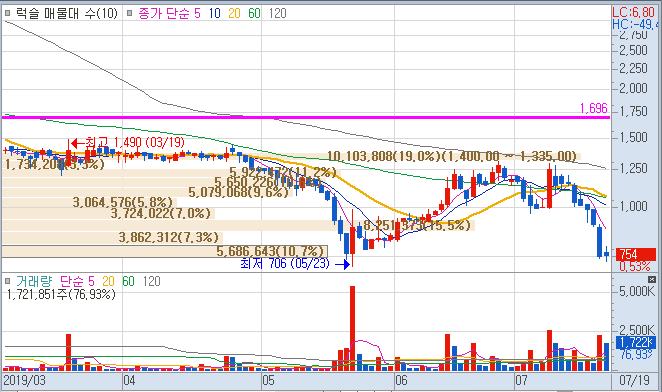Screen dimensions: 662x392
Task: Click the 5,922,472(11.2%) volume profile bar
Action: (171, 173)
